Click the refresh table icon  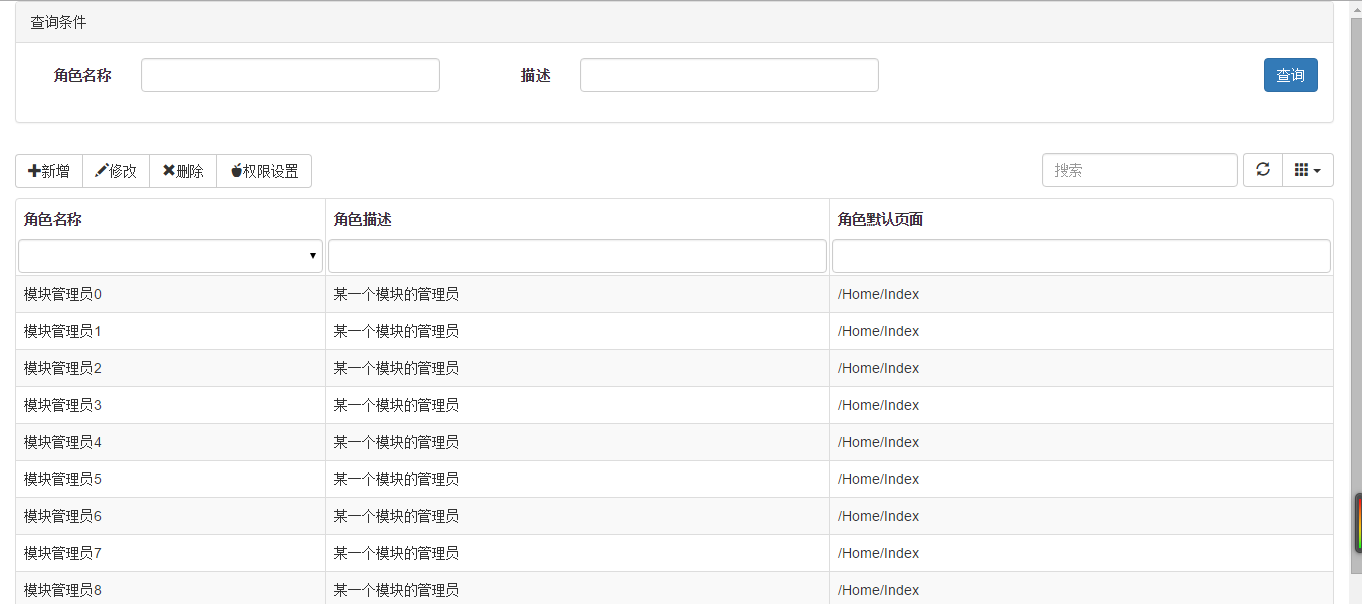[x=1263, y=170]
